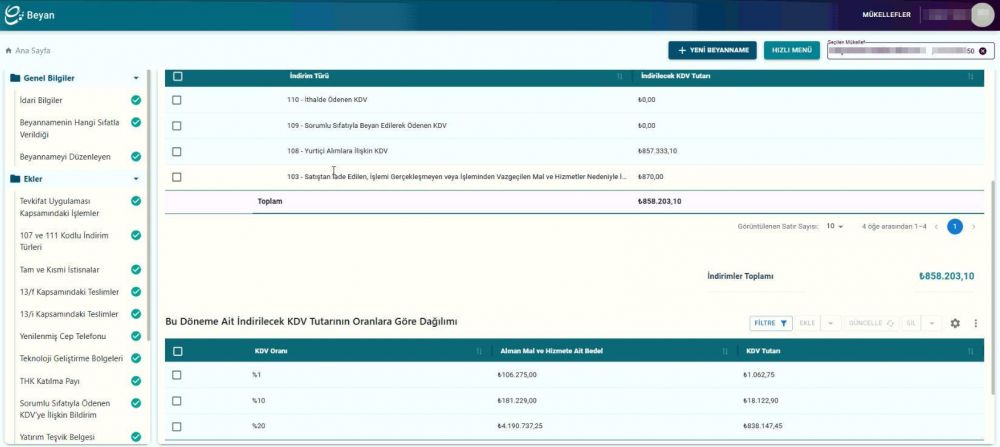1000x447 pixels.
Task: Select all rows in İndirim Türü table header
Action: coord(177,77)
